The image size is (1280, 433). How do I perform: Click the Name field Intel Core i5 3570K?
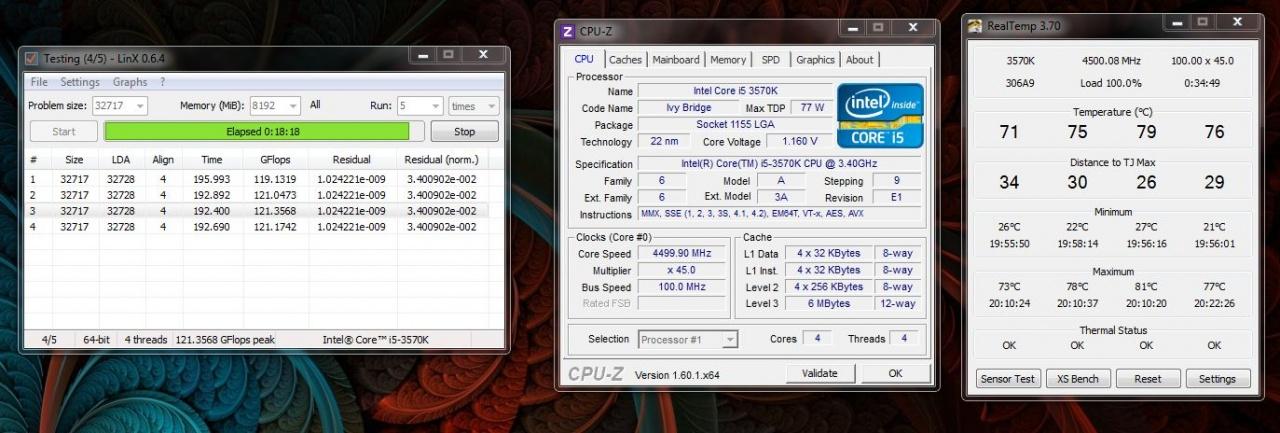click(734, 91)
